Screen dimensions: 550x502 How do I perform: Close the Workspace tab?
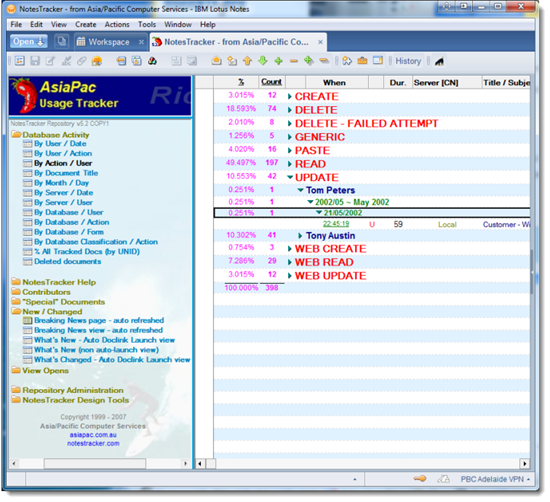(x=141, y=42)
